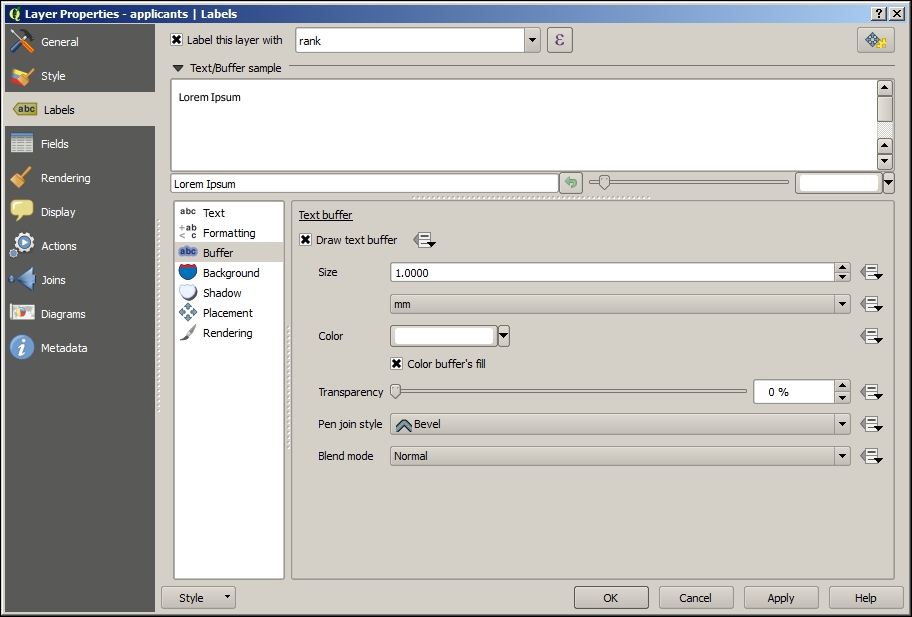Open data-defined override for buffer Size

tap(871, 272)
